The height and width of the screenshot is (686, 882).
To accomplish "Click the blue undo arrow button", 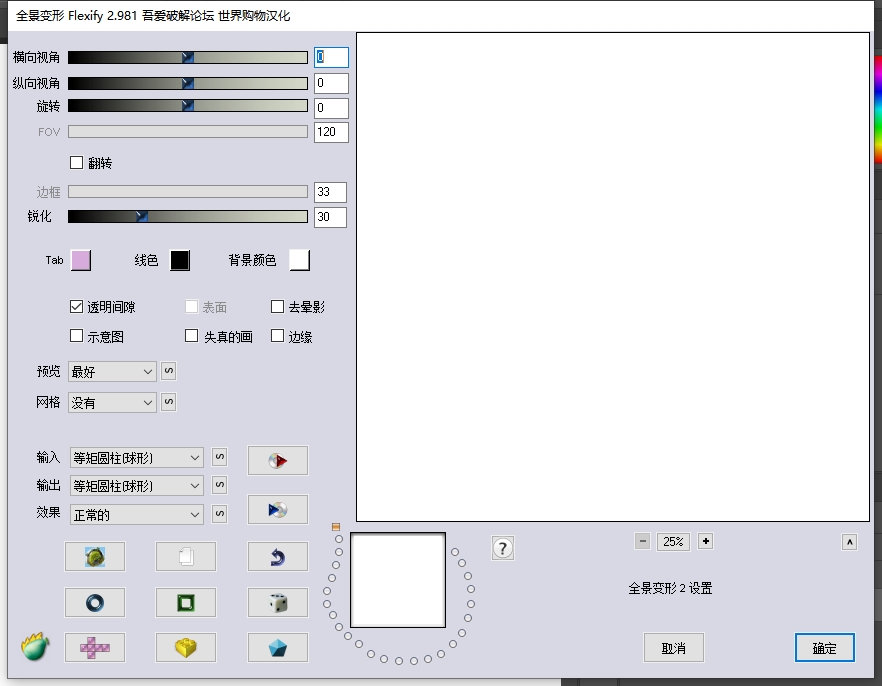I will tap(278, 557).
